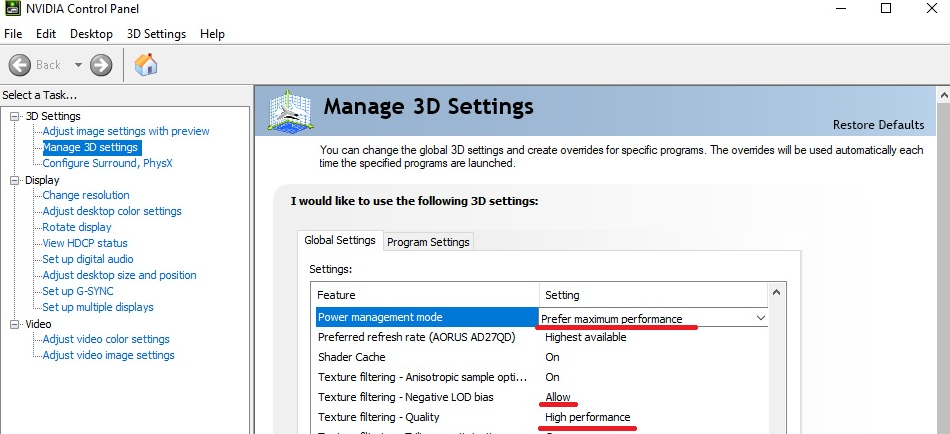Collapse the 3D Settings tree node
Screen dimensions: 950x434
pyautogui.click(x=14, y=116)
